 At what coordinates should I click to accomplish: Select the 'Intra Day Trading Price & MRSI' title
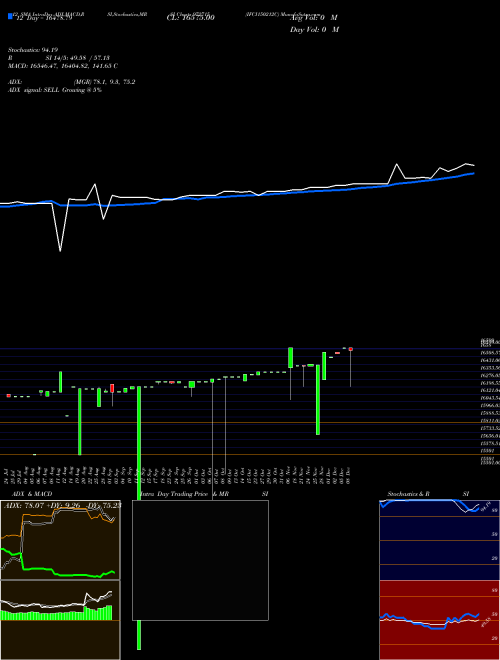tap(204, 494)
